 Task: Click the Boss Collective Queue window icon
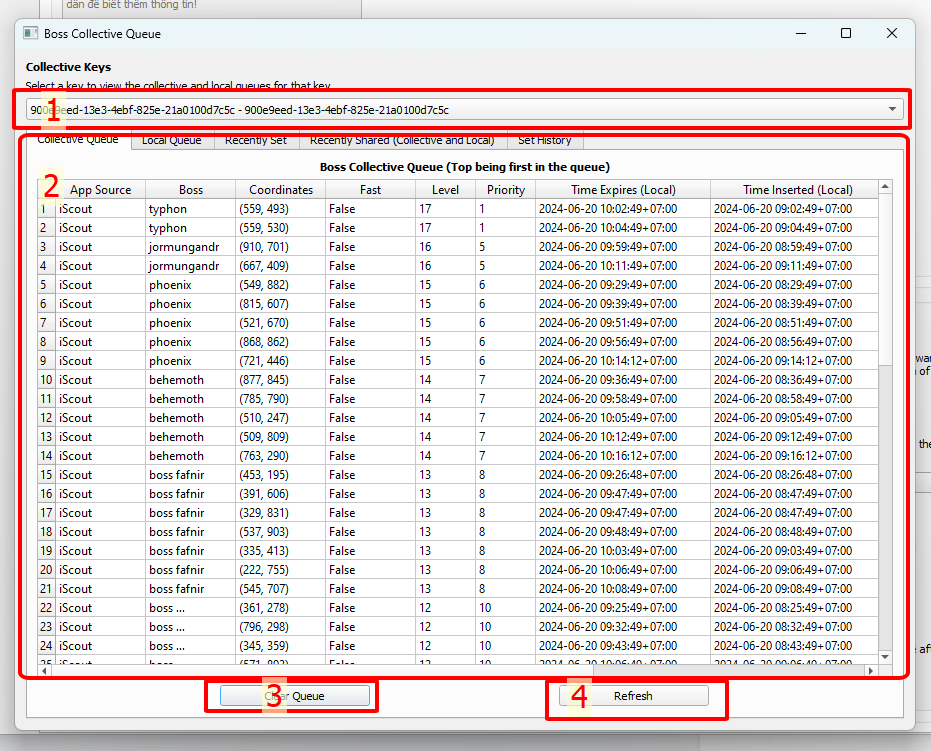pyautogui.click(x=30, y=33)
